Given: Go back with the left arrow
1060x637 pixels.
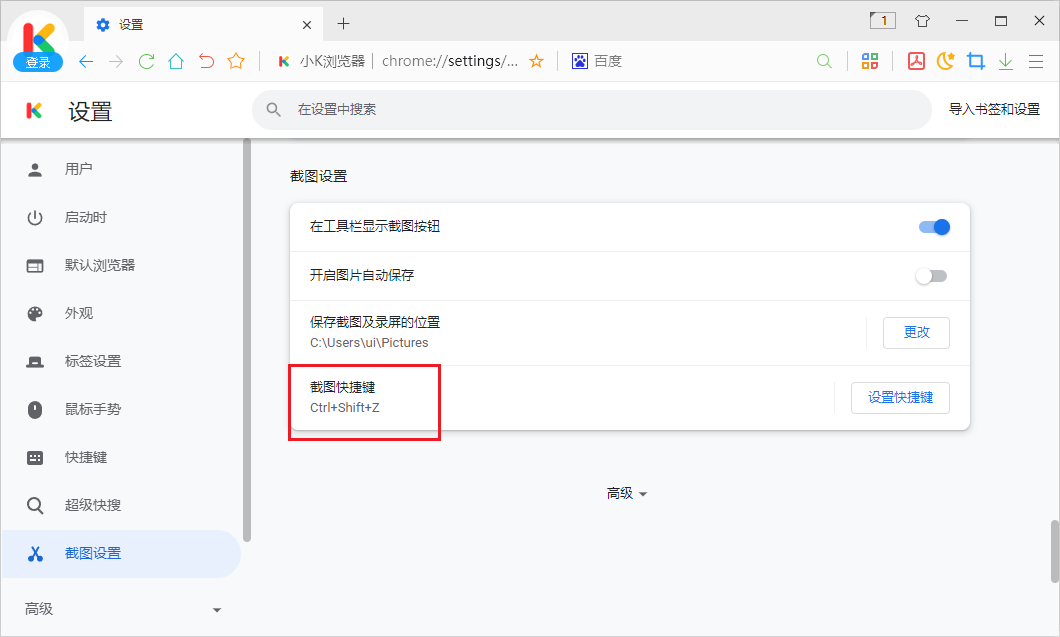Looking at the screenshot, I should [x=86, y=62].
